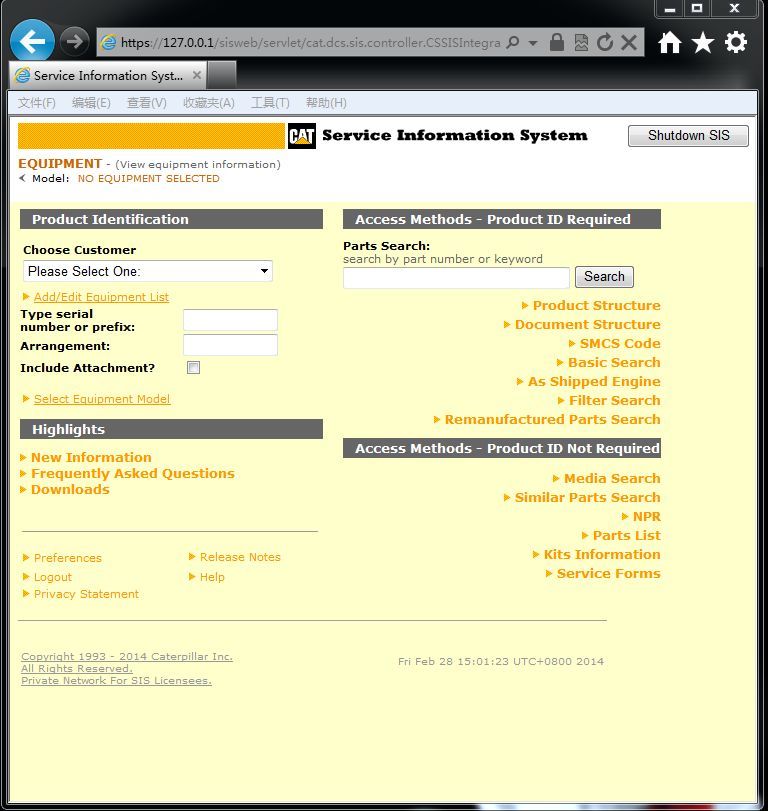This screenshot has height=811, width=768.
Task: Open the browser Tools gear icon
Action: tap(736, 42)
